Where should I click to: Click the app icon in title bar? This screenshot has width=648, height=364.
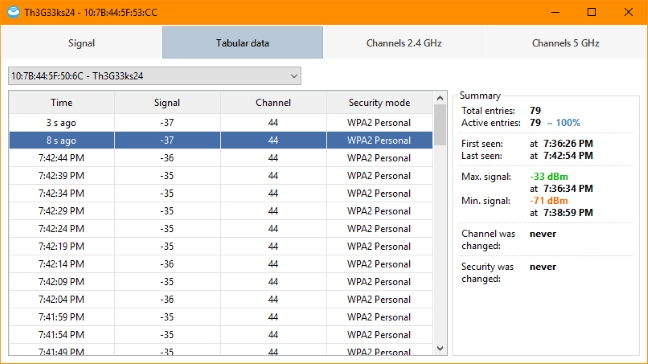(13, 12)
